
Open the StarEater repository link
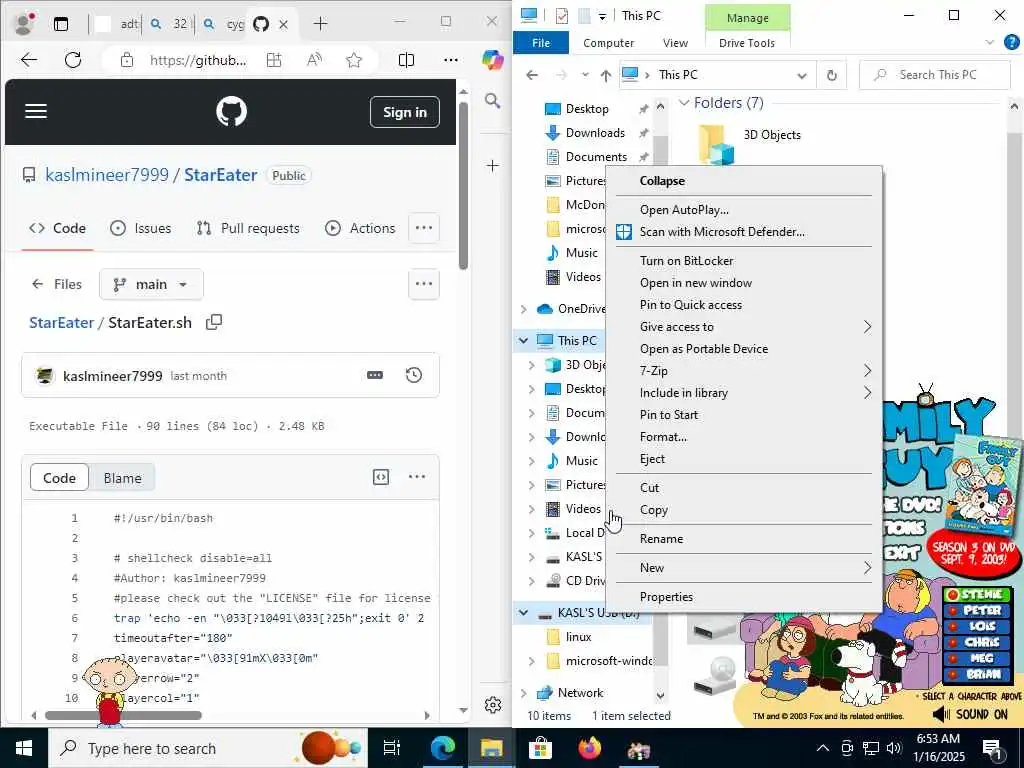[220, 175]
